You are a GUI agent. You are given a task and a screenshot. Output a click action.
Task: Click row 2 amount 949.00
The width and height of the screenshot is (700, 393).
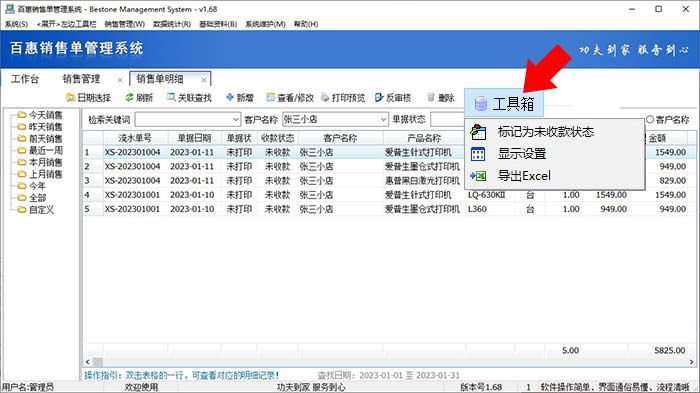pyautogui.click(x=671, y=166)
